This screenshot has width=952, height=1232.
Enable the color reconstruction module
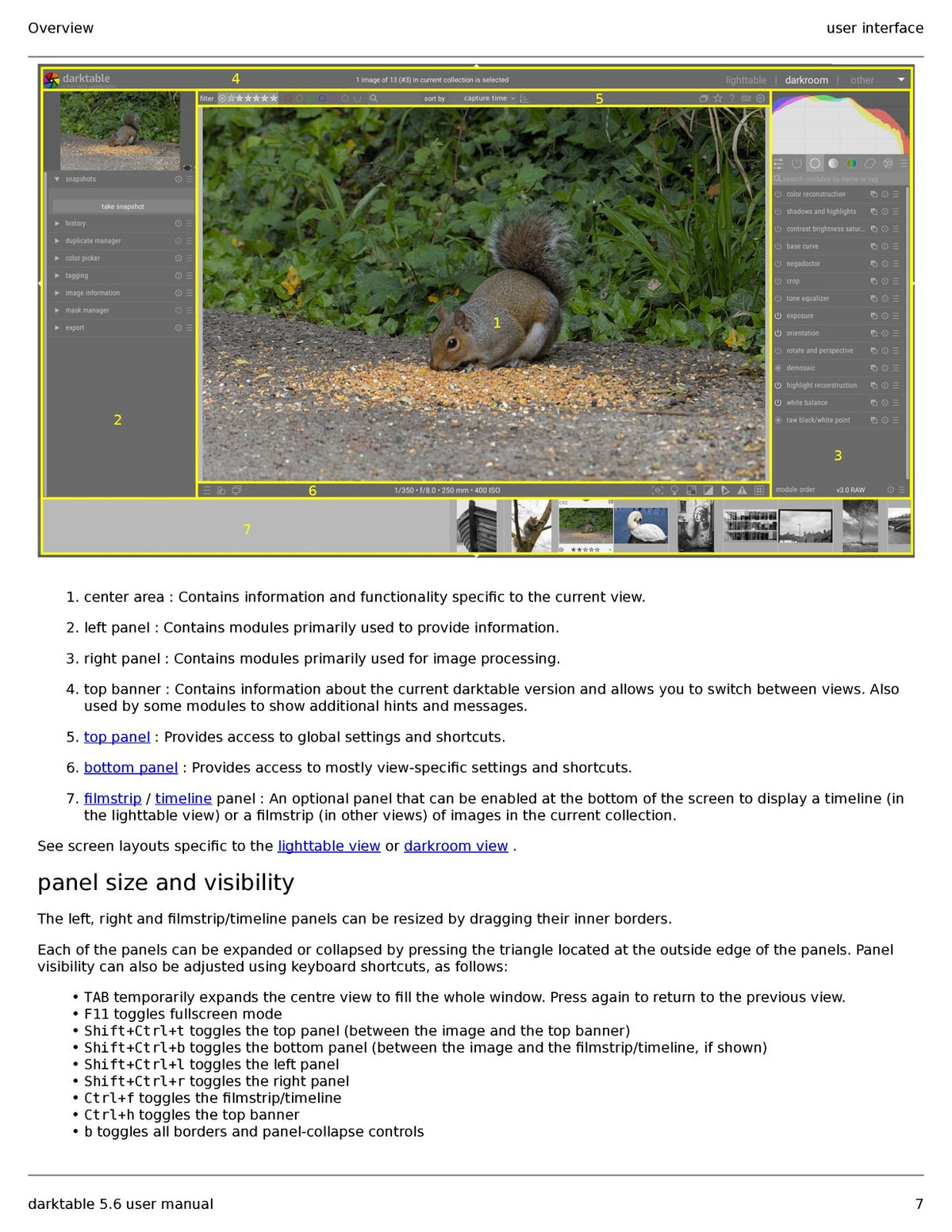778,194
